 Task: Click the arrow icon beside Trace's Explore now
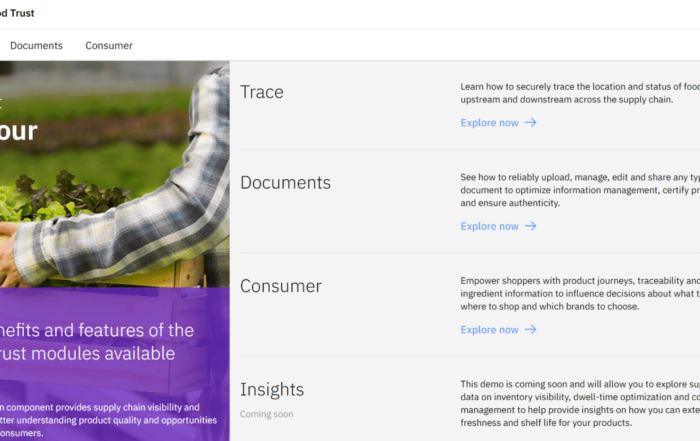(x=530, y=123)
